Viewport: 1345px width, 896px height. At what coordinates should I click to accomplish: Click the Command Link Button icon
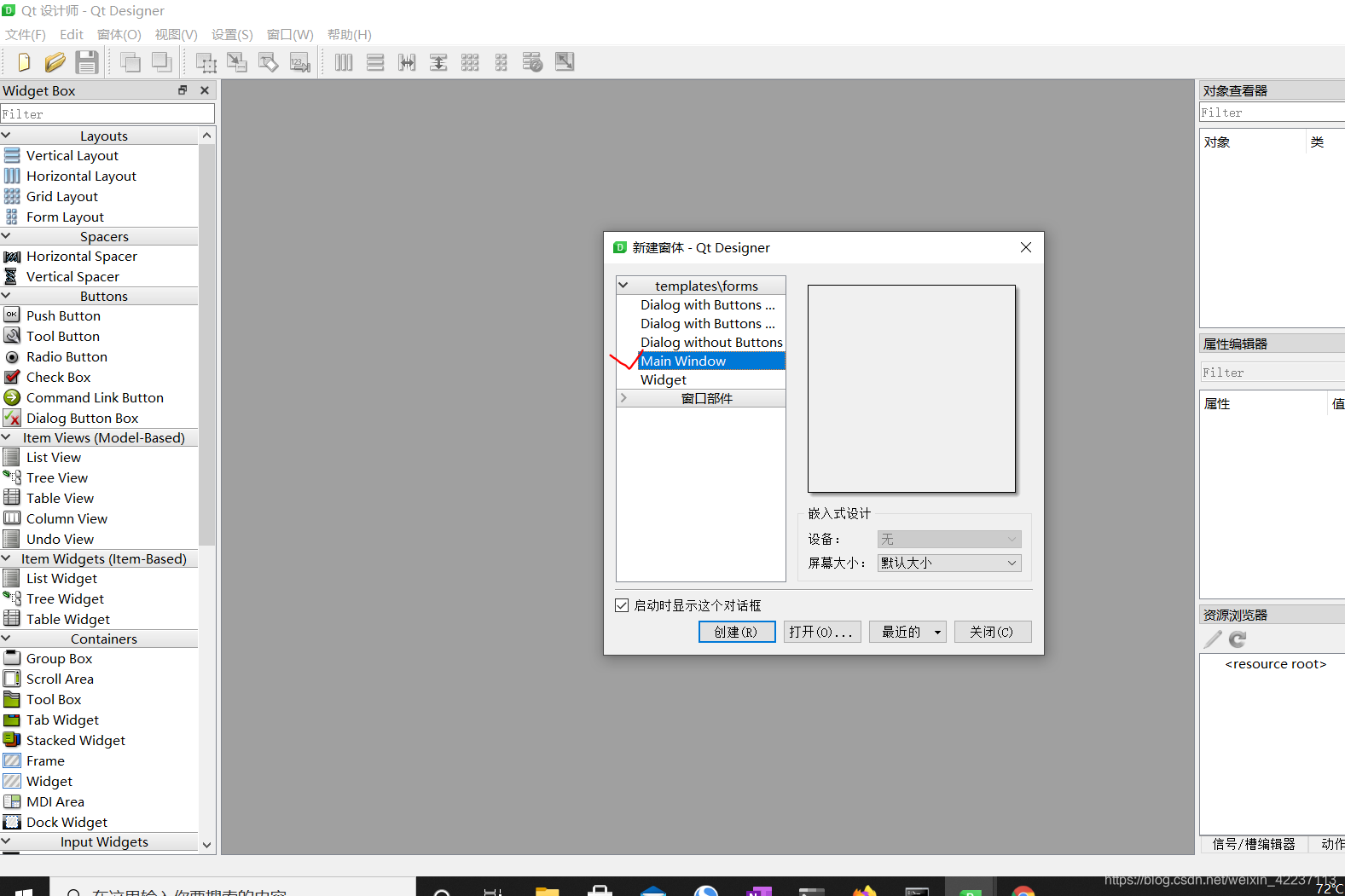pyautogui.click(x=12, y=397)
